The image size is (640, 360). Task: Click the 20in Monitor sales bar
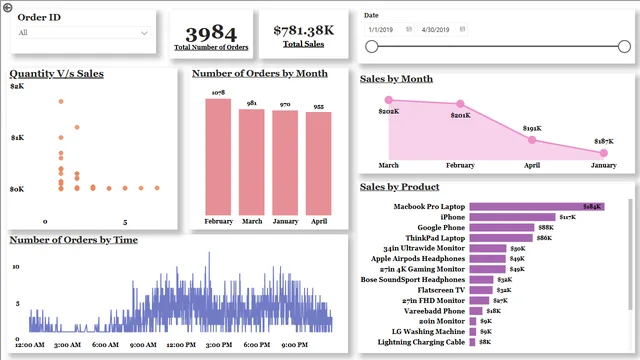click(473, 321)
